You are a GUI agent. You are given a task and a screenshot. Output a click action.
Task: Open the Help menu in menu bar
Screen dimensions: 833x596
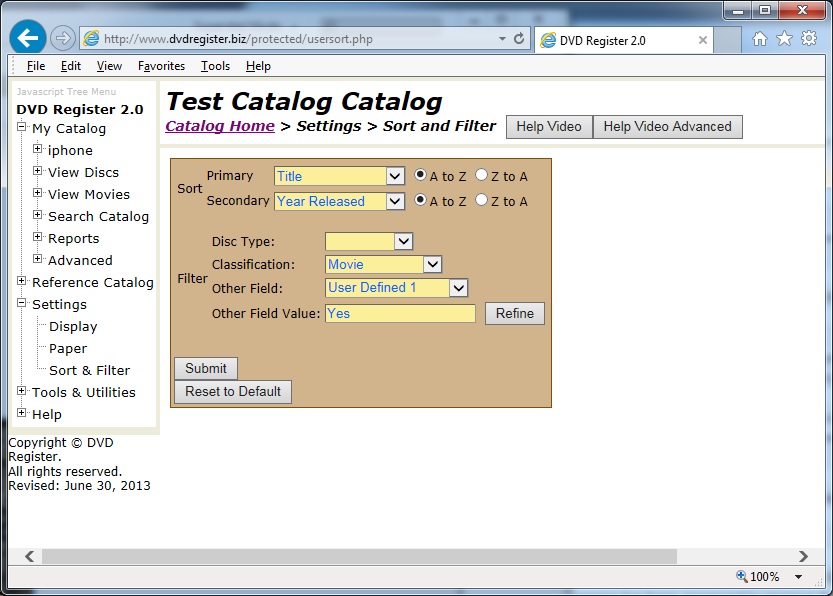point(258,66)
